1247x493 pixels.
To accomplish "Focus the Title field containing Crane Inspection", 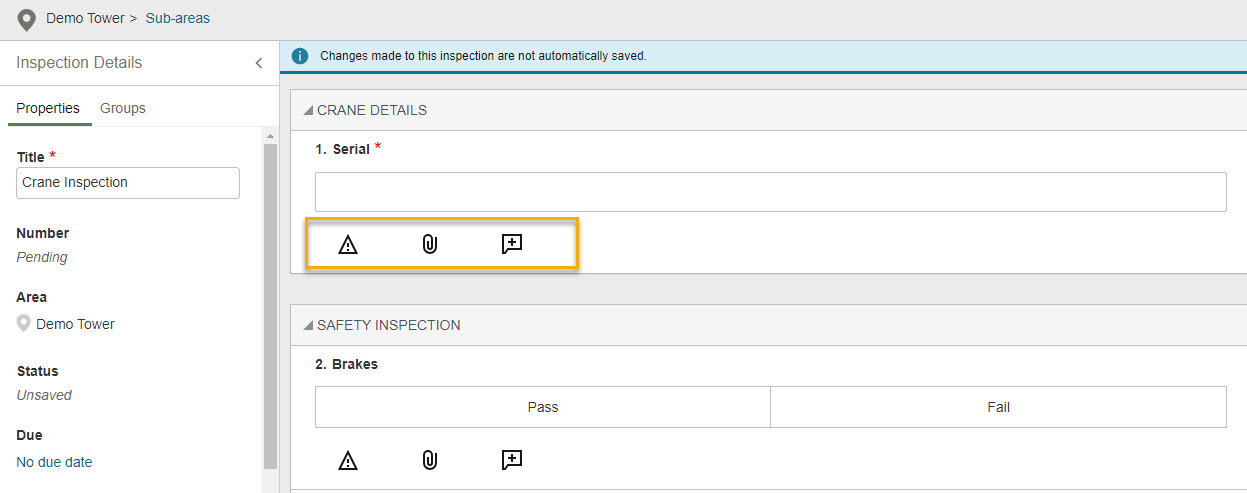I will coord(128,183).
